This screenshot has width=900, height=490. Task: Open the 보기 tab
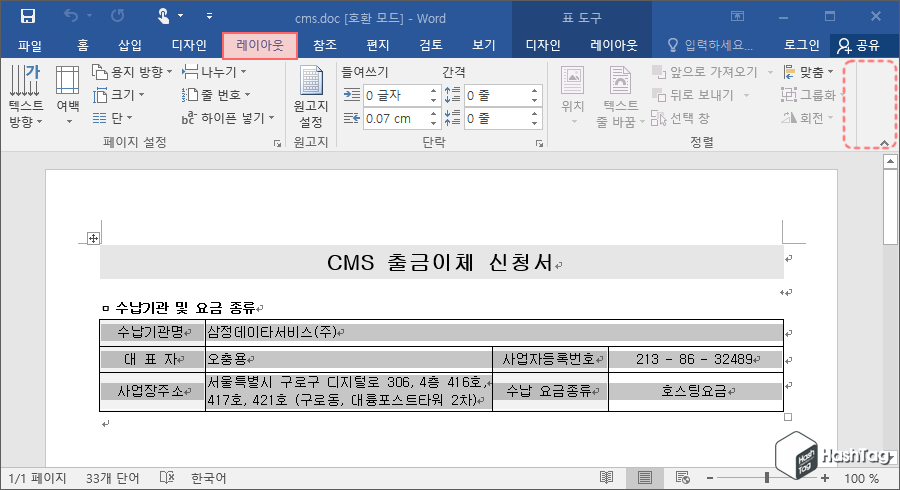tap(484, 45)
